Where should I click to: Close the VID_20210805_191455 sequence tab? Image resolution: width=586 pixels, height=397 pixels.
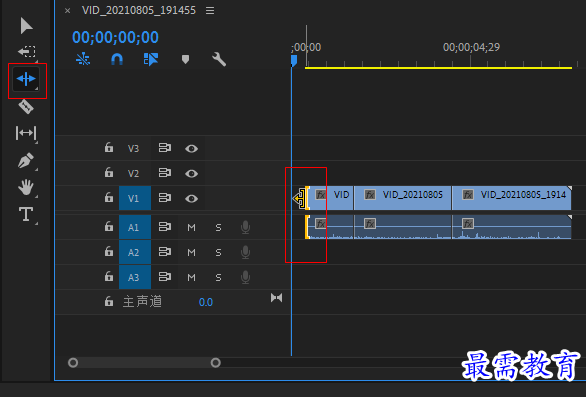click(67, 10)
